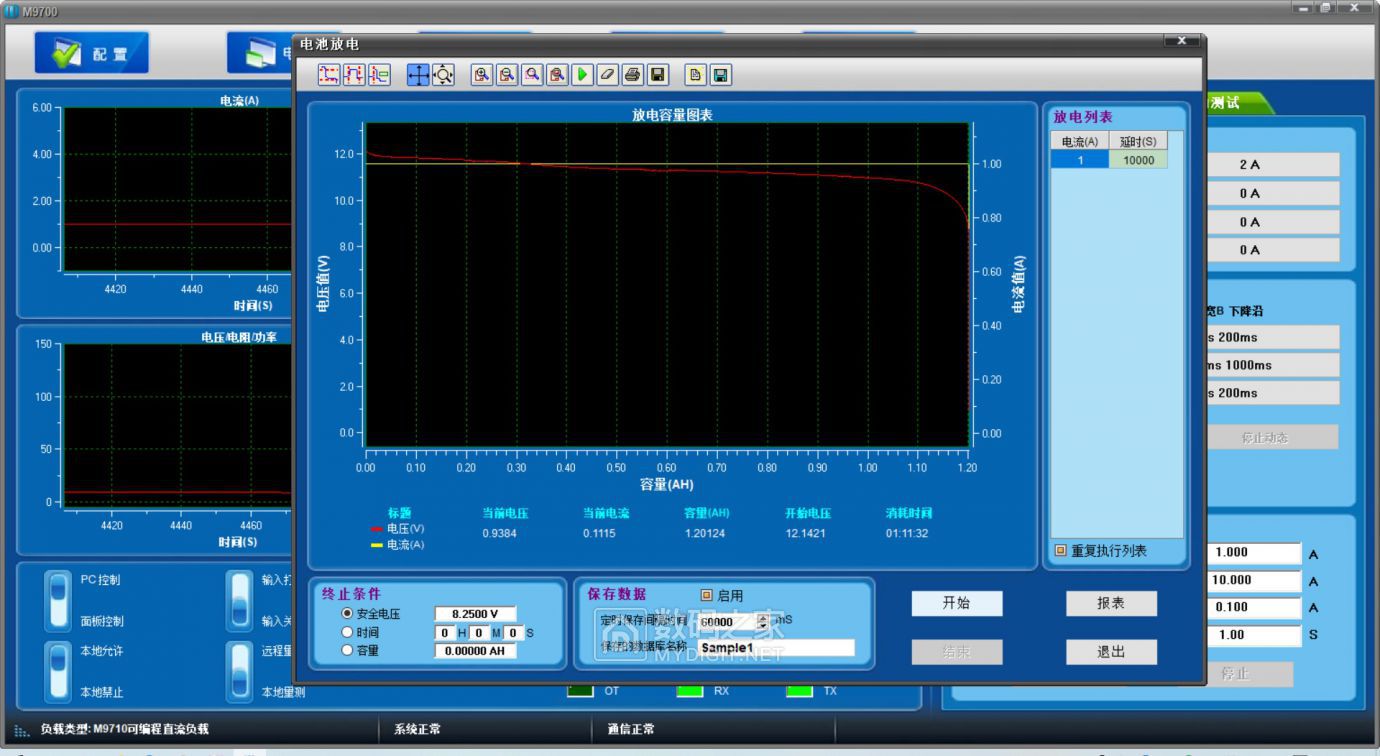Flip the remote/local 本地量测 sense switch
1380x756 pixels.
240,671
